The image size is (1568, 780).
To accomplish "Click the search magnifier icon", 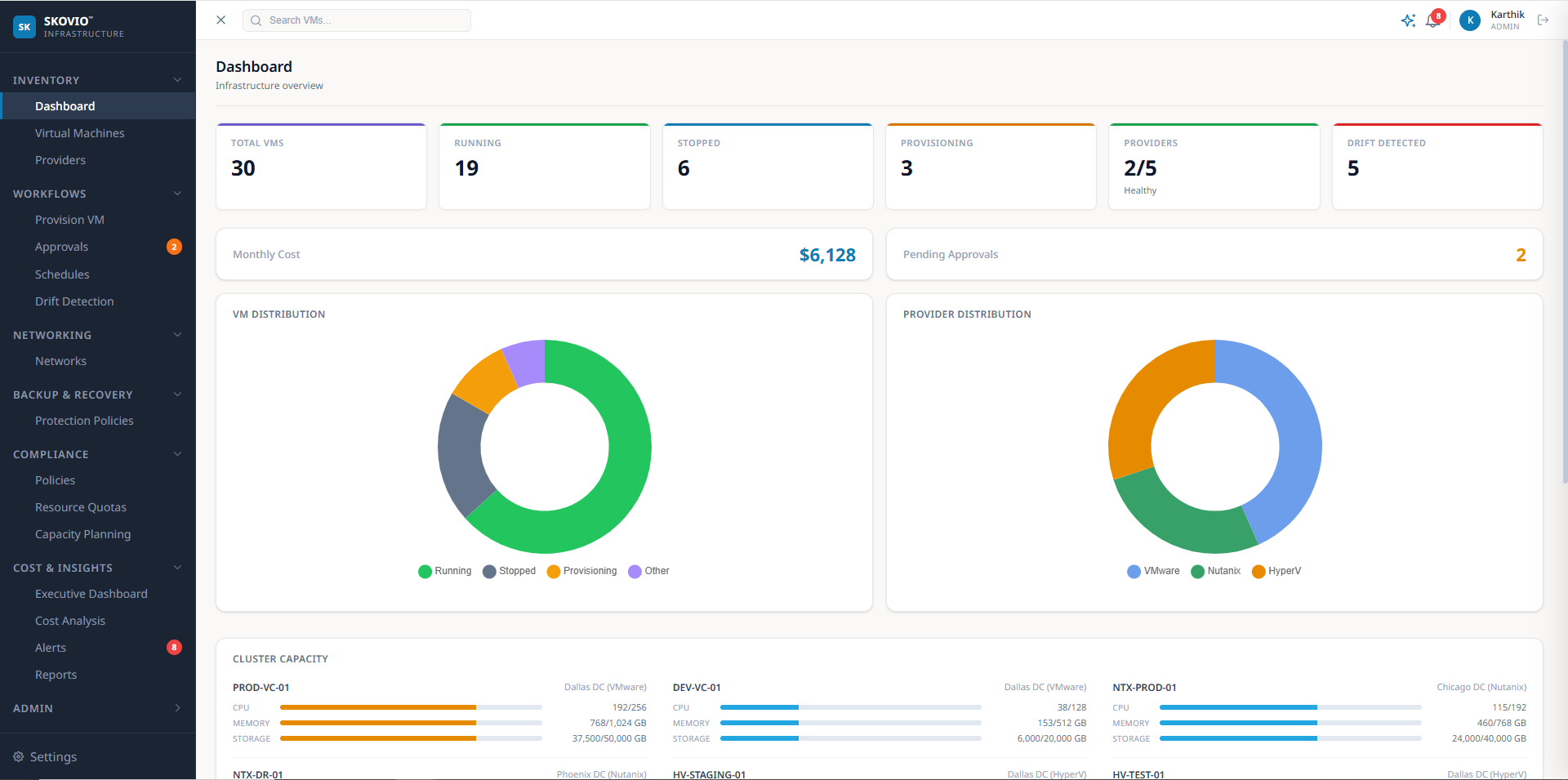I will (x=256, y=20).
